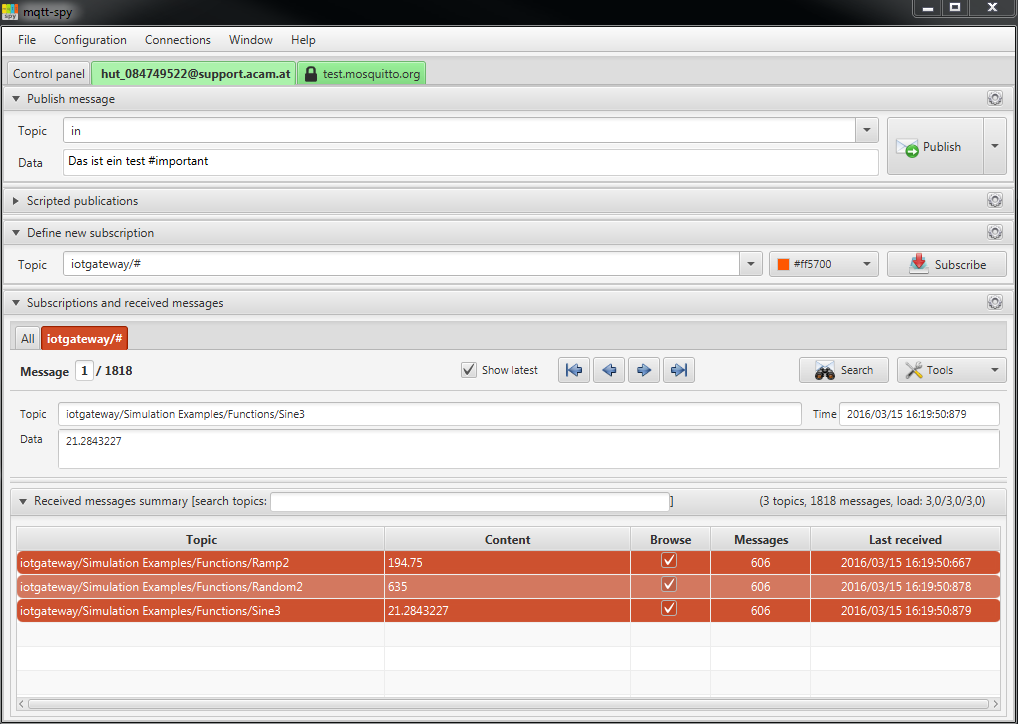This screenshot has height=724, width=1018.
Task: Collapse the Publish message section
Action: [x=16, y=99]
